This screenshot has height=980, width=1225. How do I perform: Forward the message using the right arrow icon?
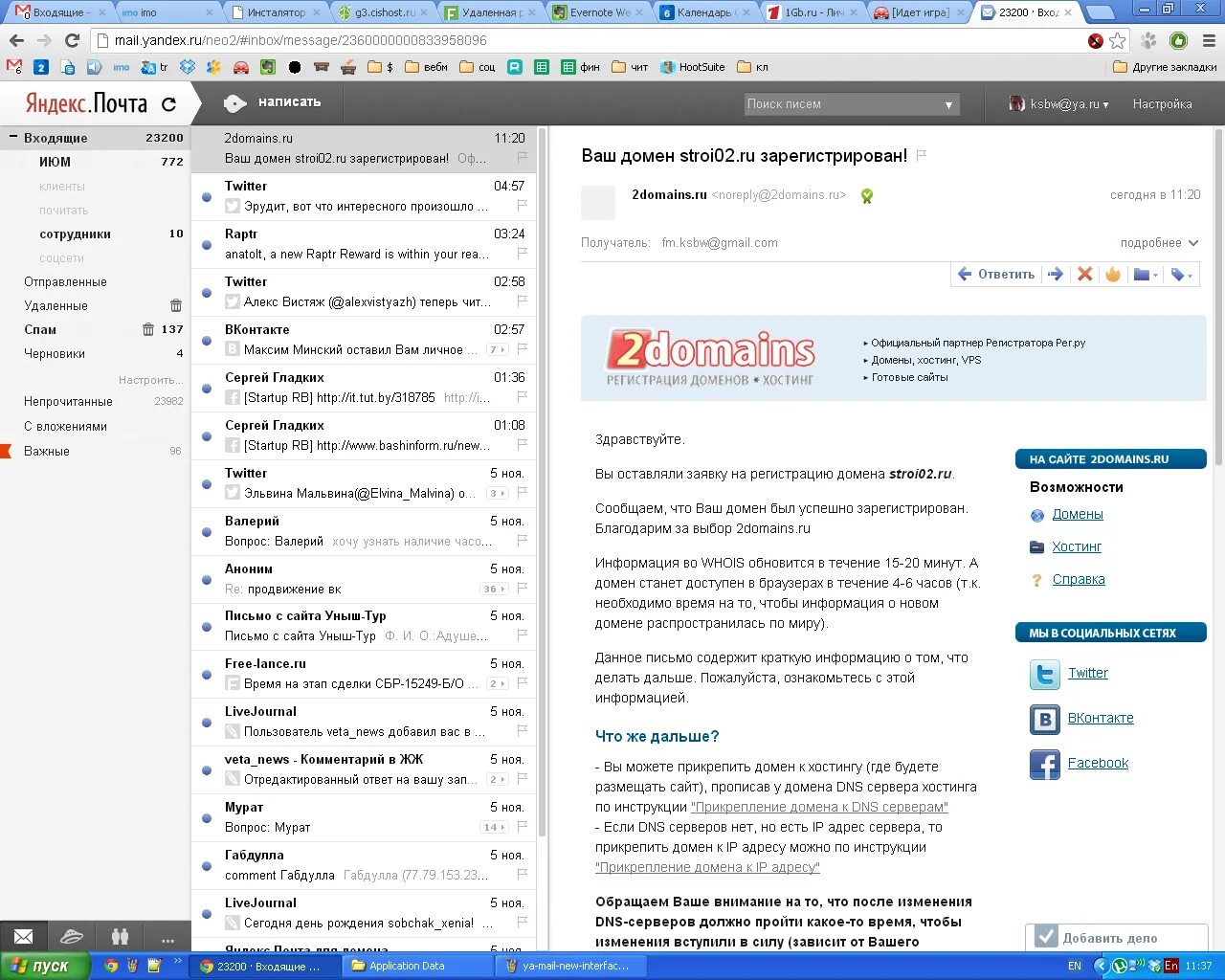(x=1056, y=274)
